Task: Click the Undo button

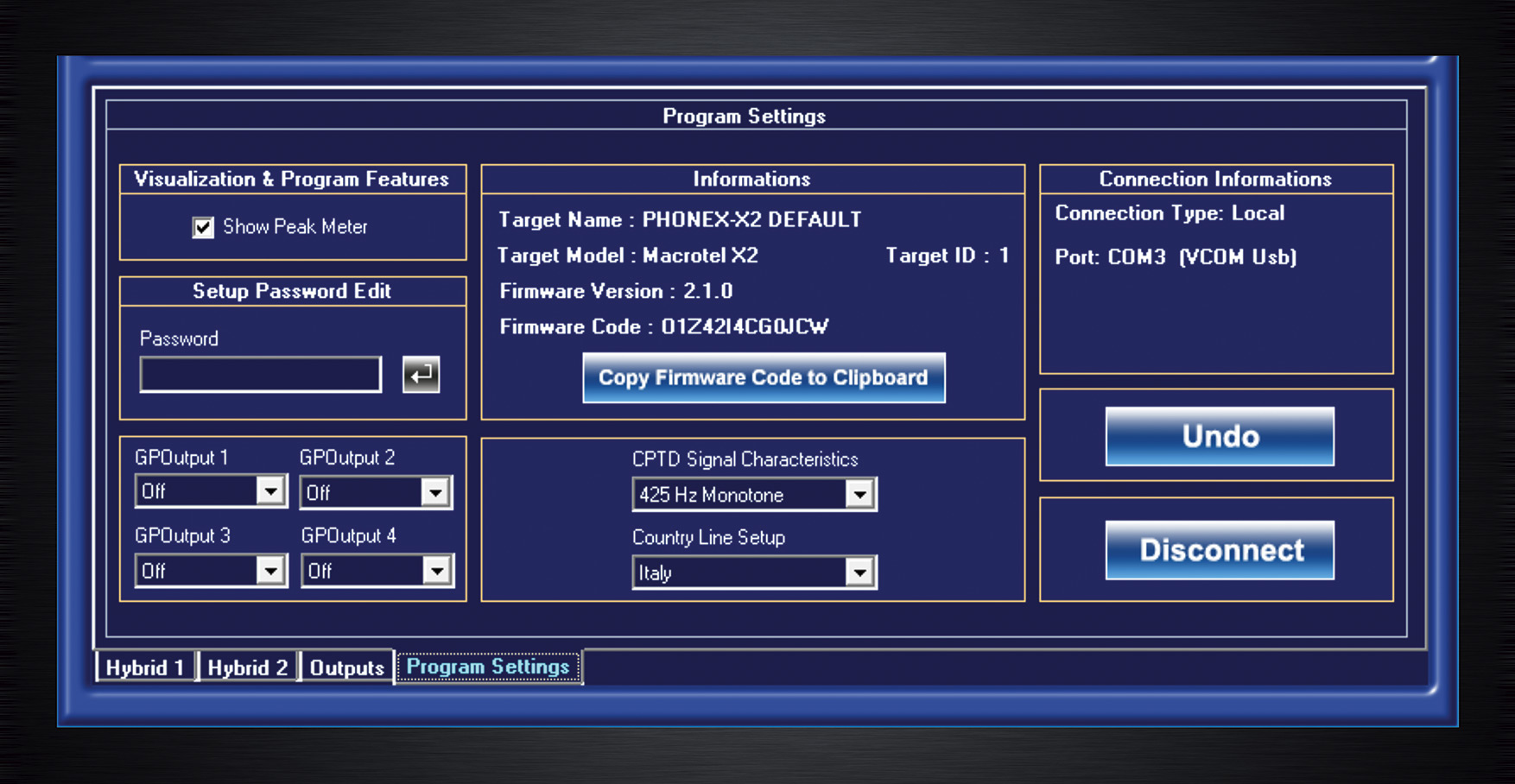Action: (1219, 436)
